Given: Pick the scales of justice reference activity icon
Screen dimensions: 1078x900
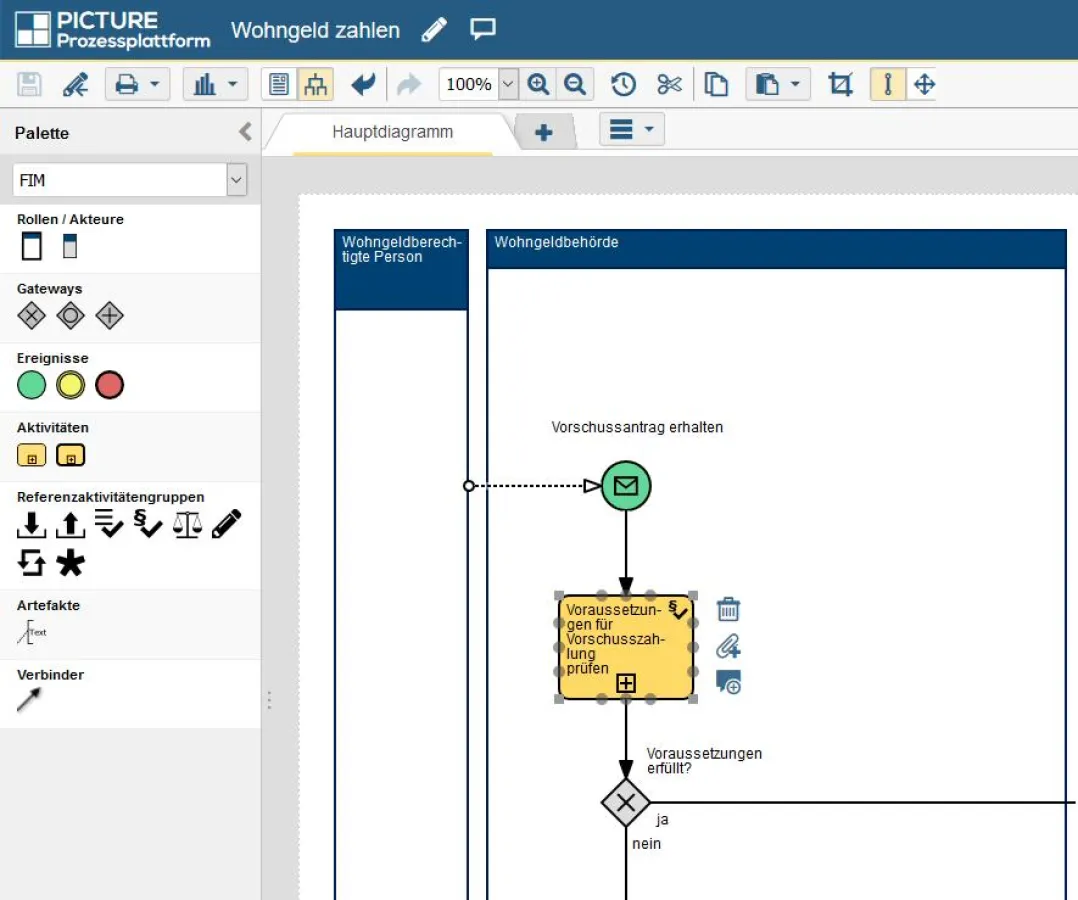Looking at the screenshot, I should (x=187, y=524).
